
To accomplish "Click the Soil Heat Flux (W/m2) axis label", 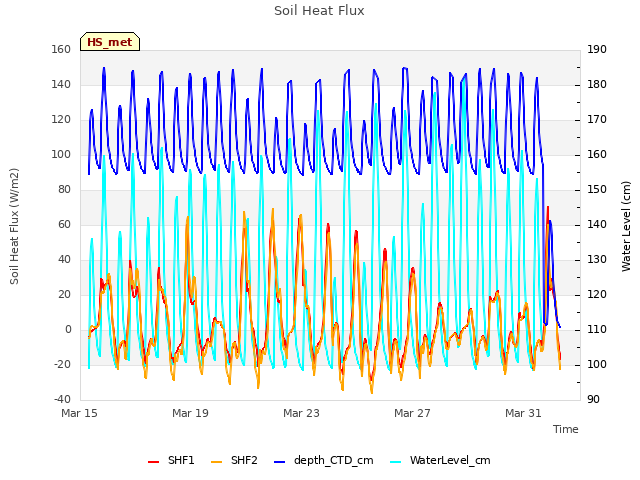I will (x=14, y=226).
